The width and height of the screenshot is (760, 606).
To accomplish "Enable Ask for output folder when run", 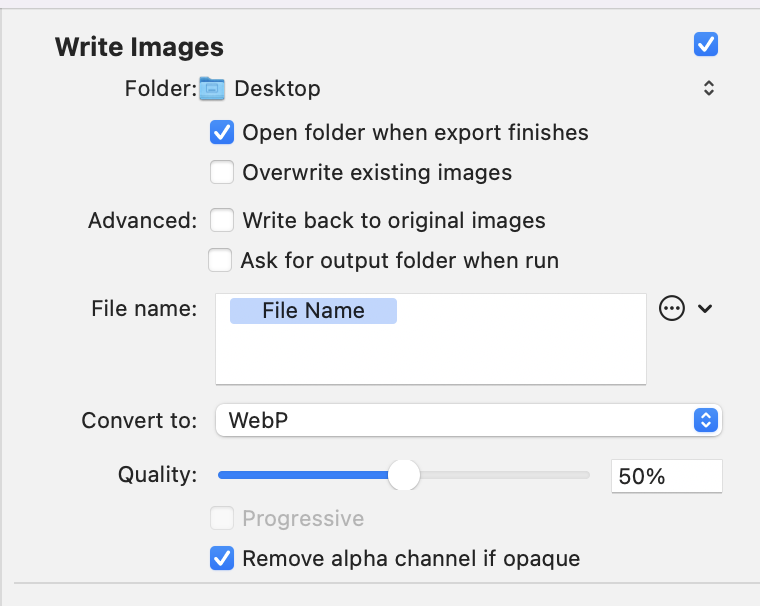I will coord(220,260).
